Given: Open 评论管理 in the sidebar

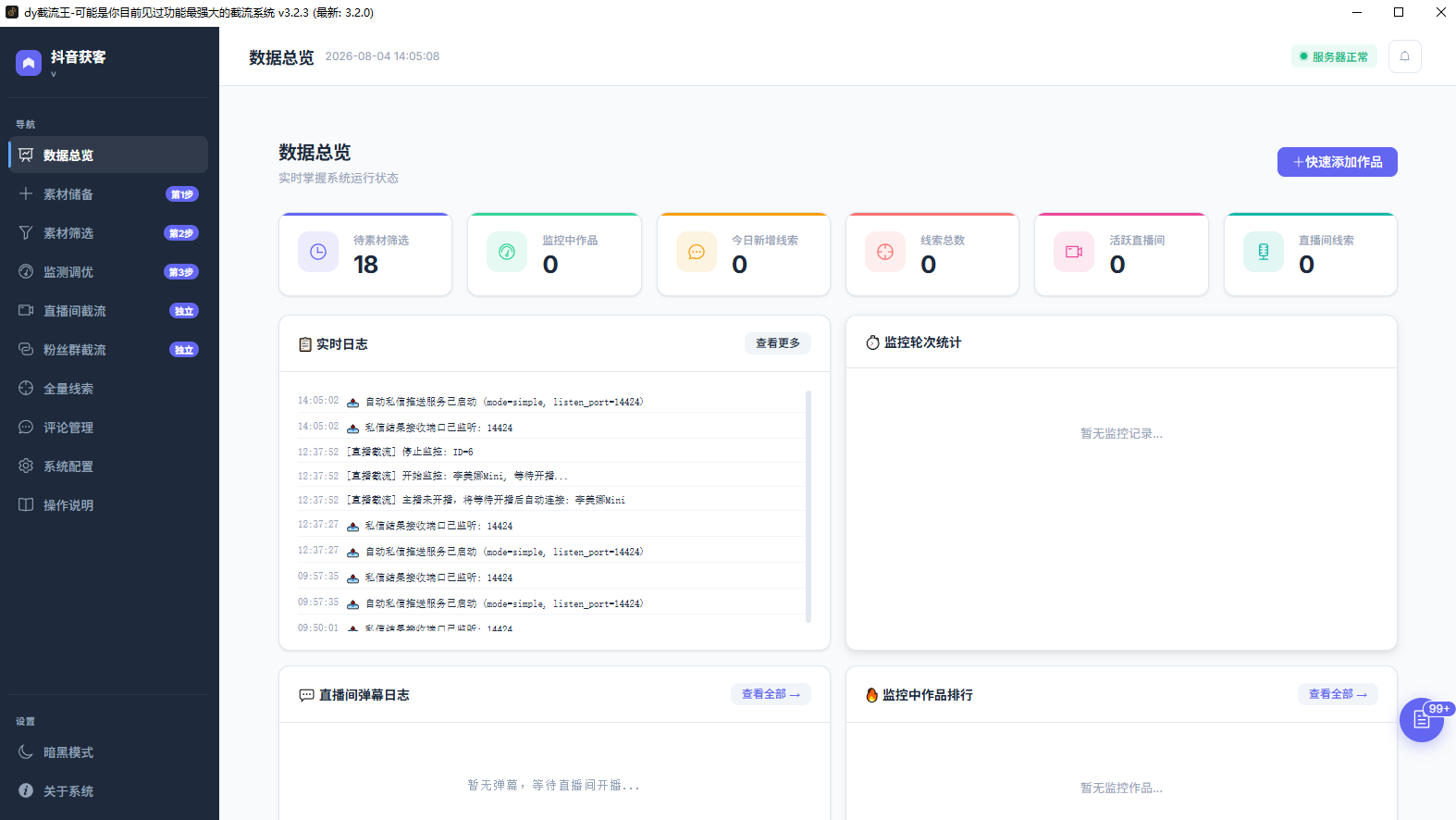Looking at the screenshot, I should coord(107,427).
